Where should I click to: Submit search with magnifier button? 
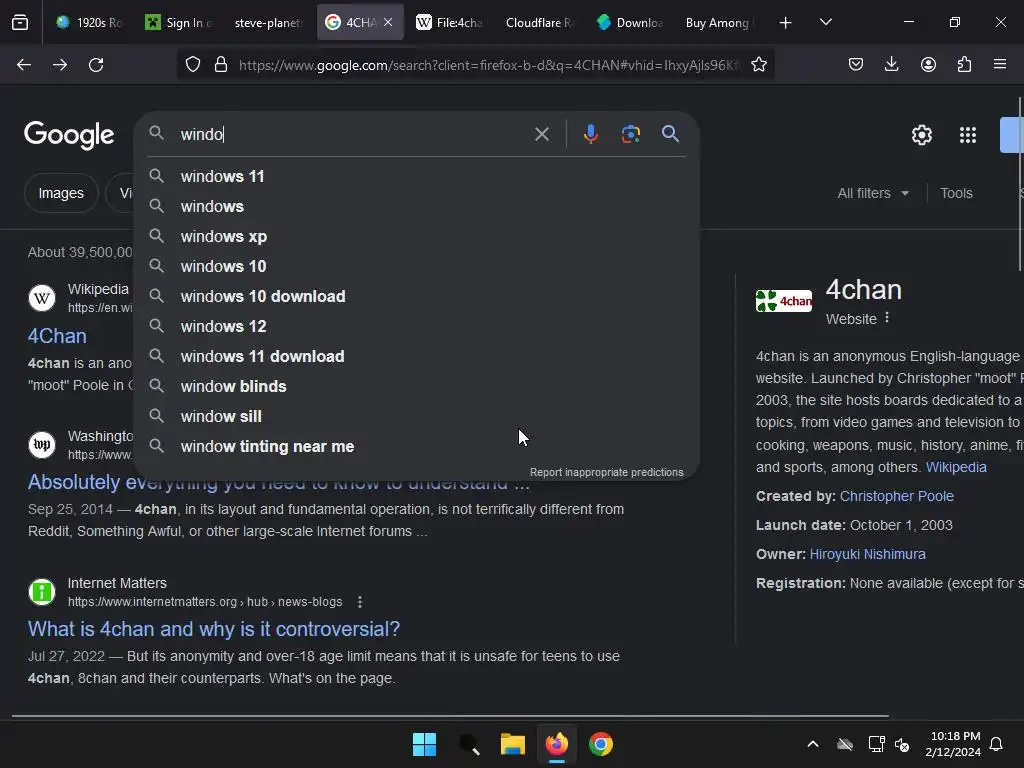pyautogui.click(x=670, y=134)
